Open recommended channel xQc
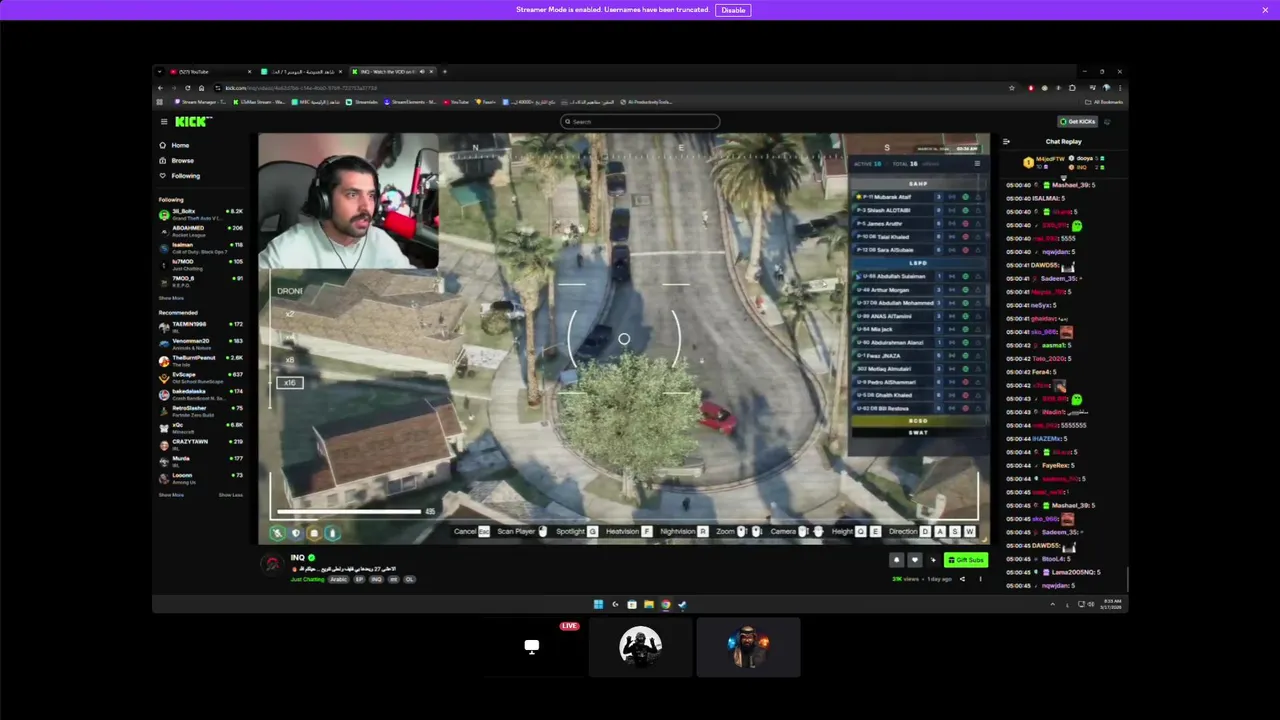 click(x=200, y=427)
